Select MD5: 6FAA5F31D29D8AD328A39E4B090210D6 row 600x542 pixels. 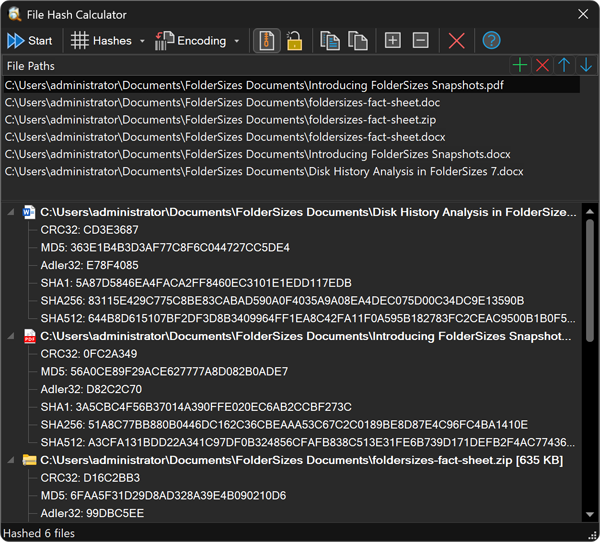coord(163,495)
